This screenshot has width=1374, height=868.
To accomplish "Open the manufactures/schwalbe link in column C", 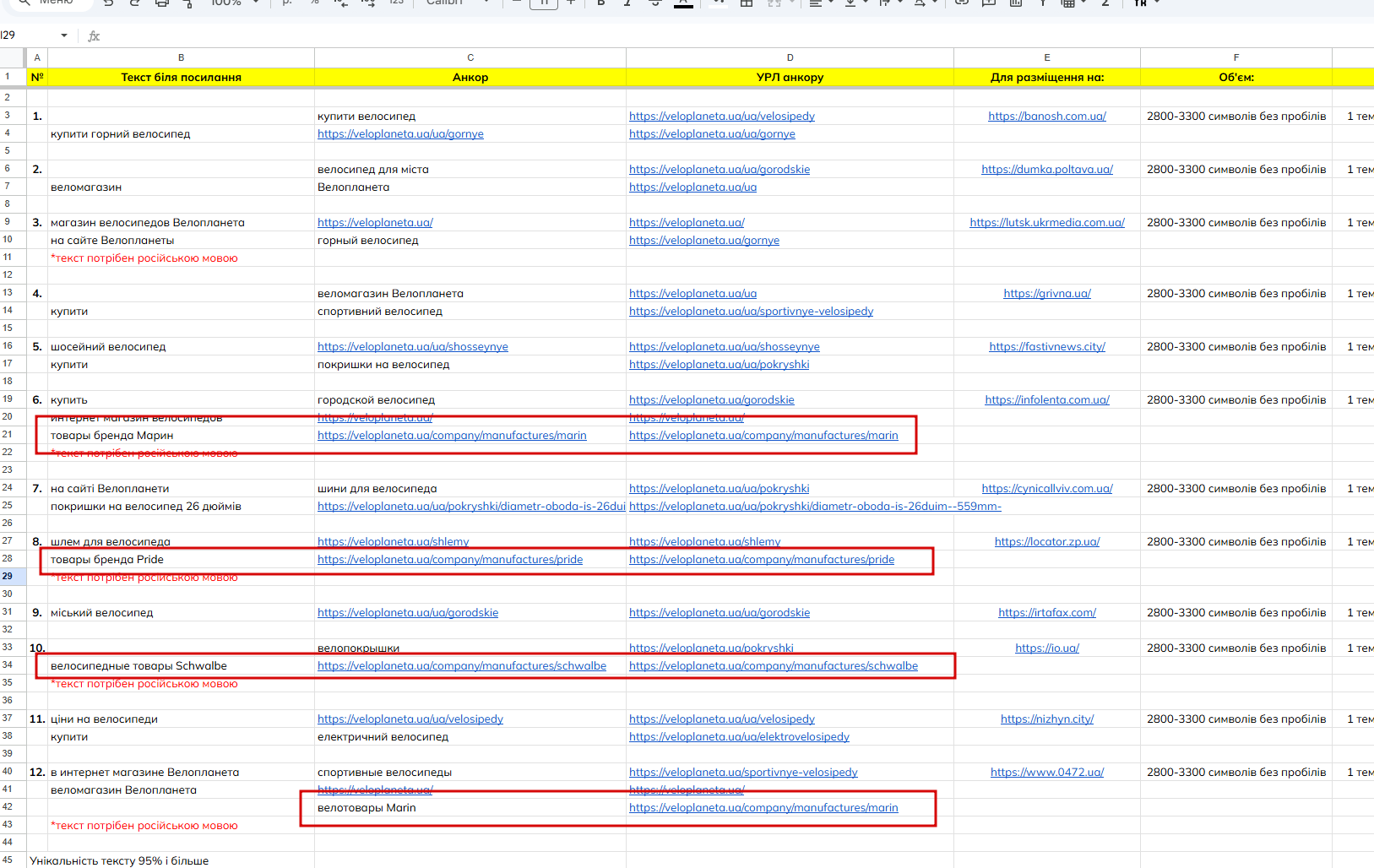I will 462,665.
